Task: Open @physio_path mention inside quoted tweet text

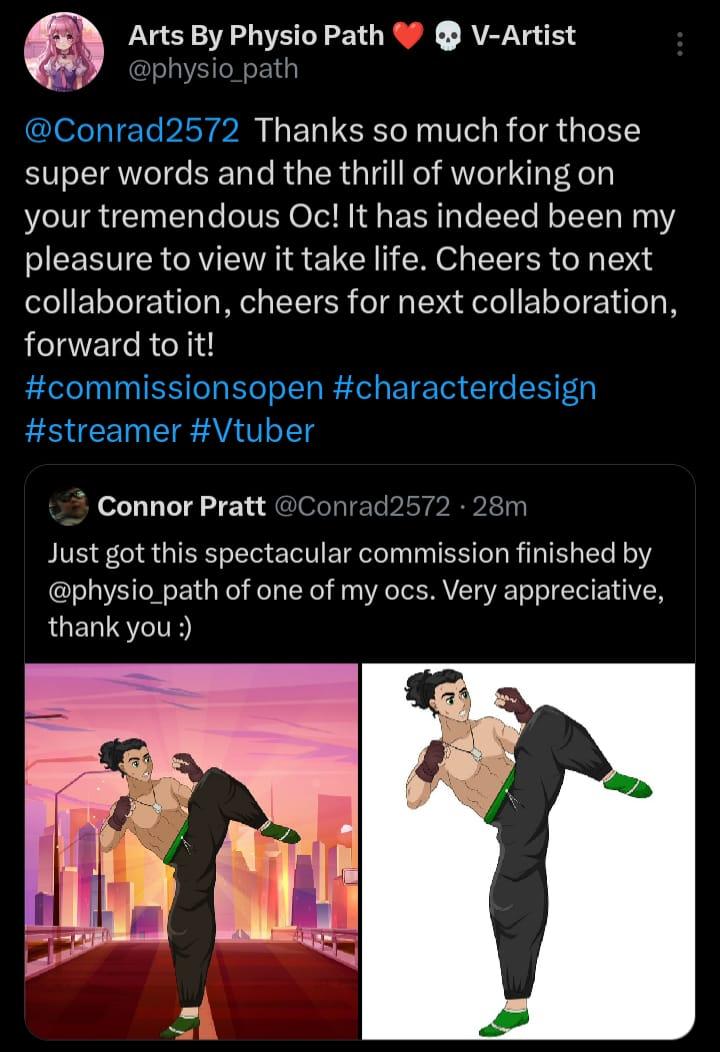Action: 134,590
